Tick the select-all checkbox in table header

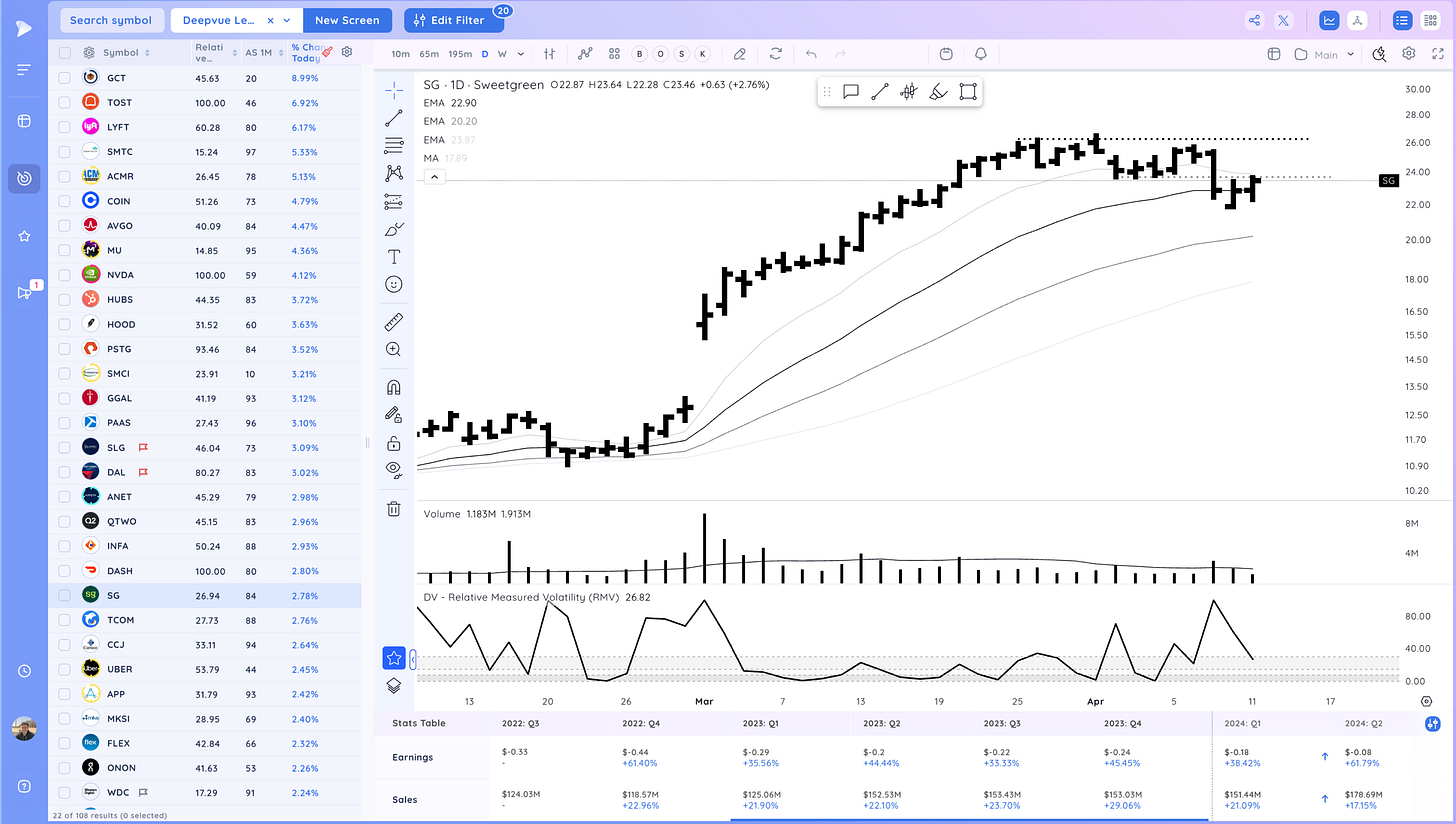coord(65,53)
